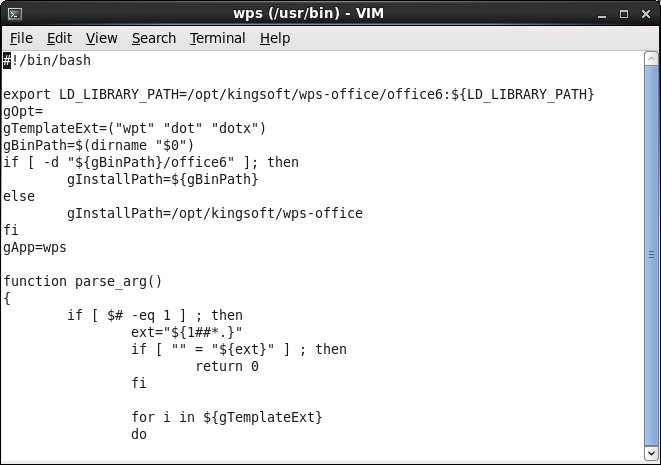Viewport: 661px width, 465px height.
Task: Click the vertical scrollbar thumb
Action: [x=651, y=255]
